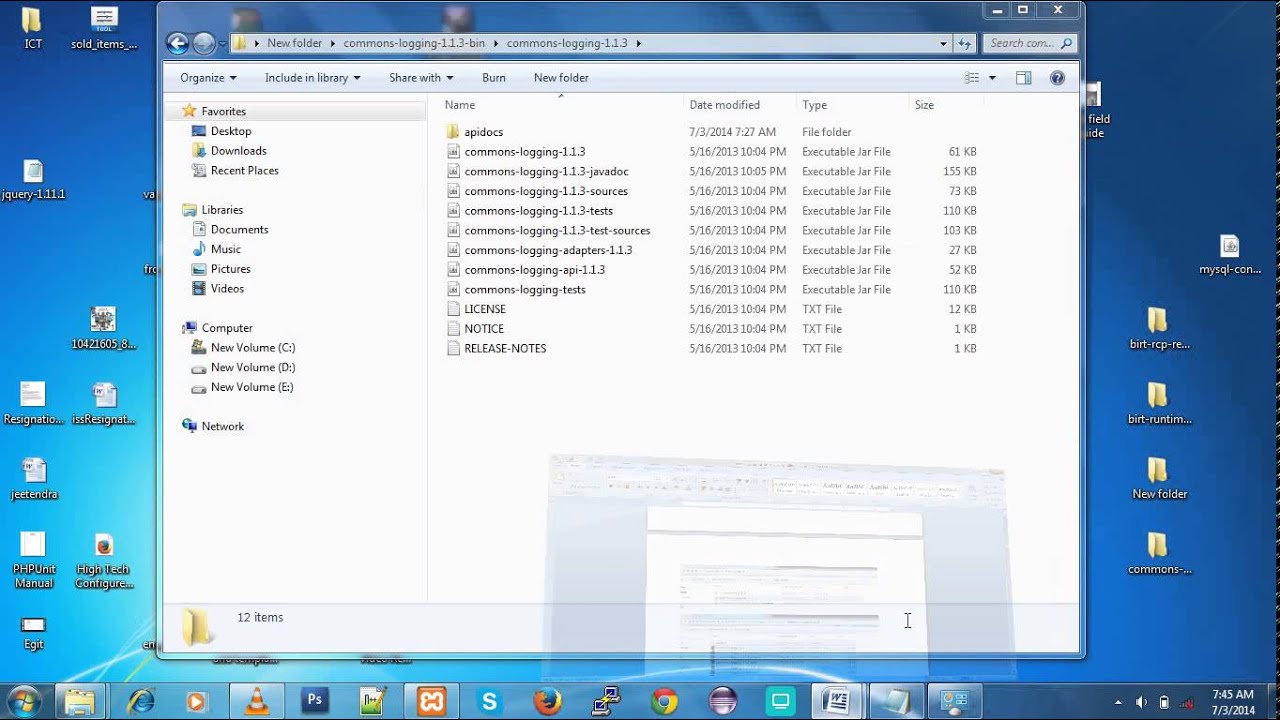
Task: Select commons-logging-1.1.3-sources file
Action: pos(546,191)
